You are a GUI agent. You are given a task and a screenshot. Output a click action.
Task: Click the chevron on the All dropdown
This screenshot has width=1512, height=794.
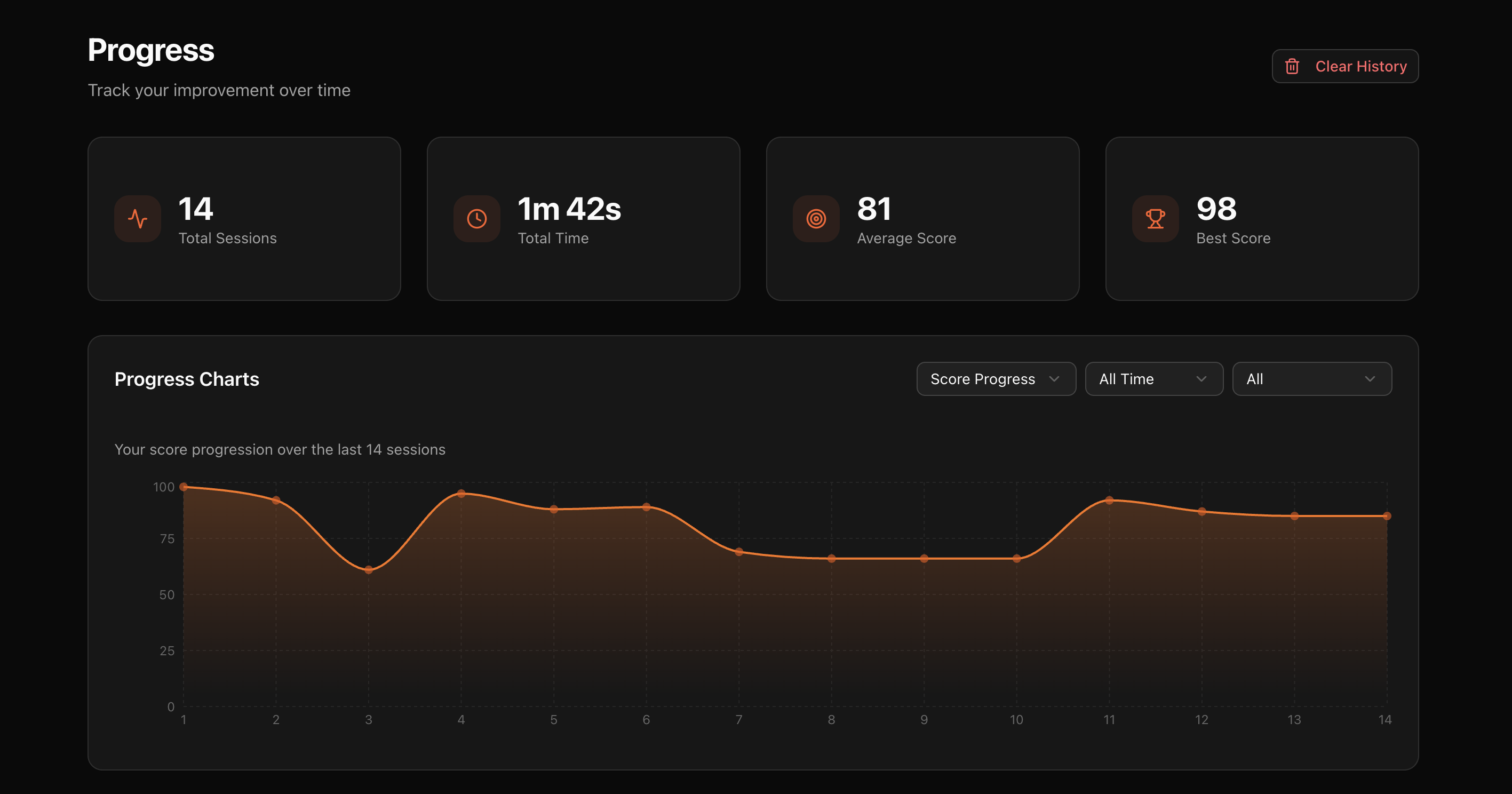1372,379
